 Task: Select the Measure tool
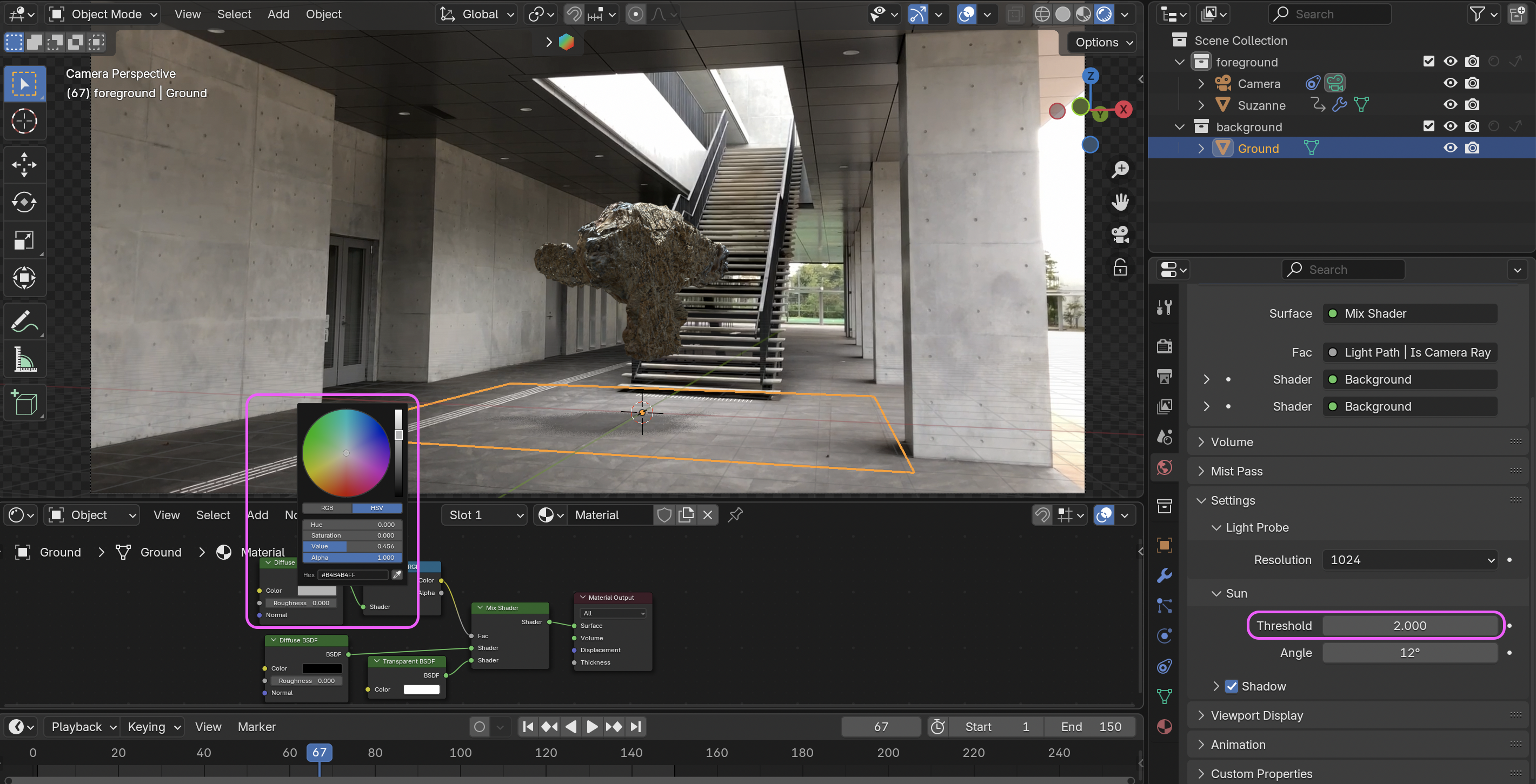point(24,359)
